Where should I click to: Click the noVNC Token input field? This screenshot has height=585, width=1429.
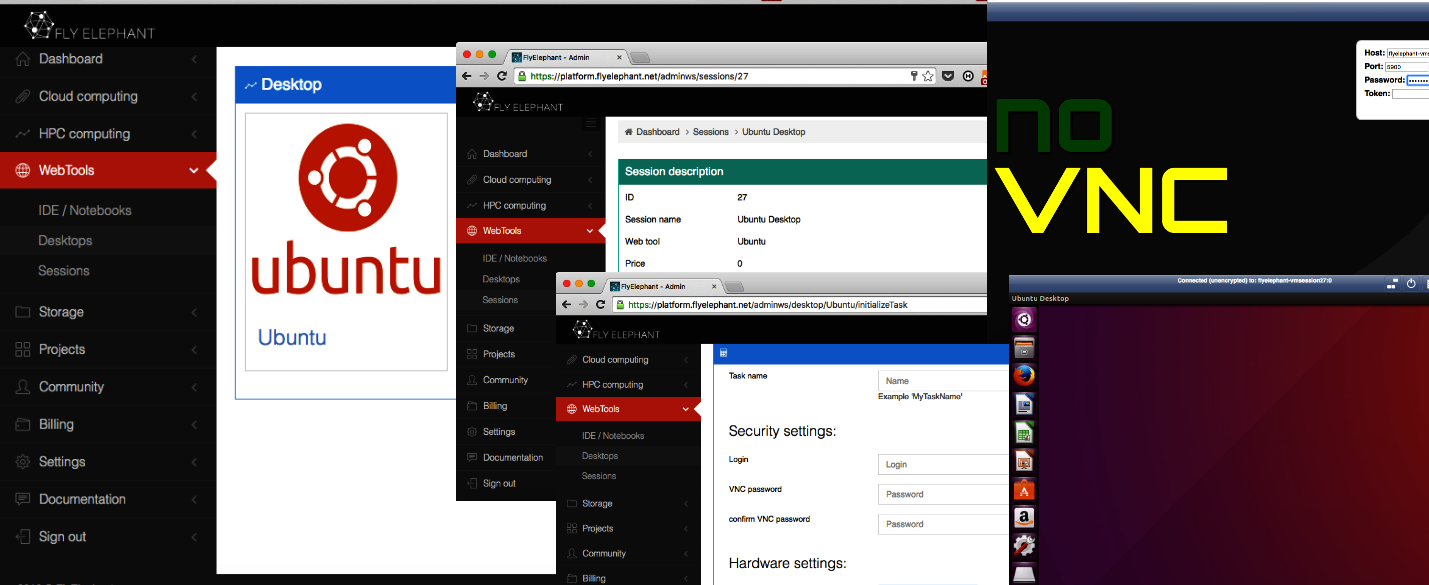pyautogui.click(x=1410, y=94)
